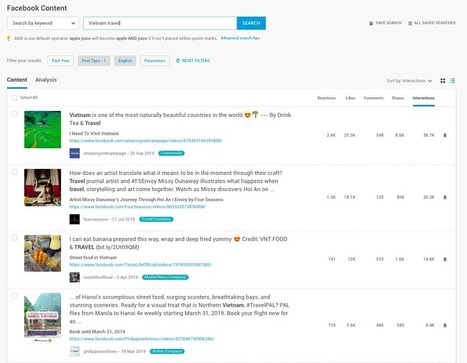The height and width of the screenshot is (363, 467).
Task: Click All Saved Searches text link
Action: coord(435,23)
